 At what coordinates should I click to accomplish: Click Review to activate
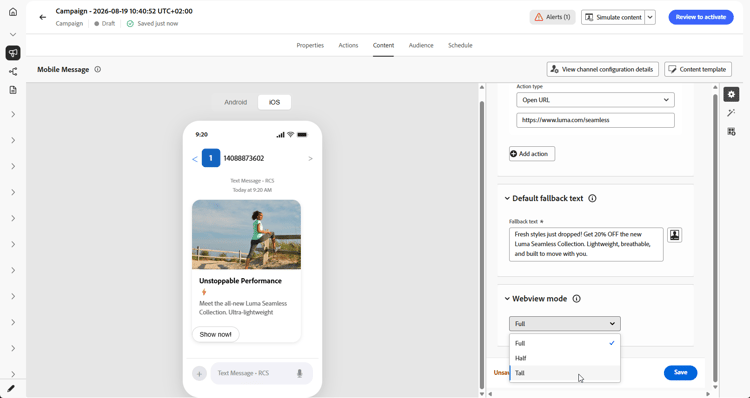pyautogui.click(x=701, y=17)
